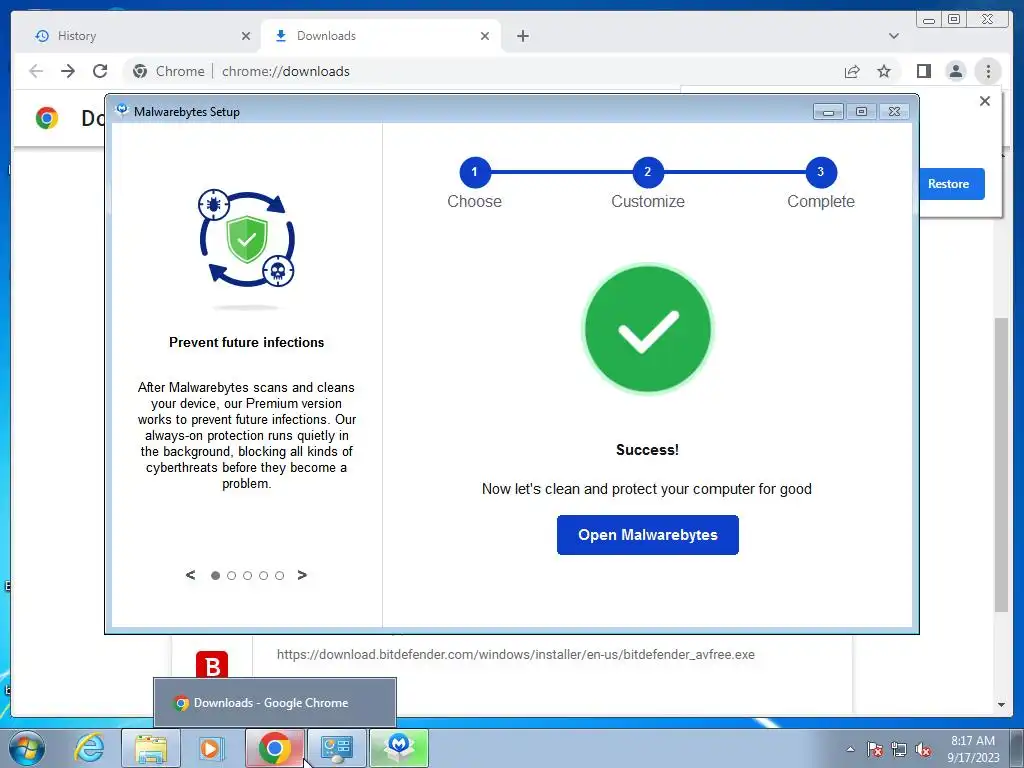Open Windows Explorer from taskbar

[151, 748]
